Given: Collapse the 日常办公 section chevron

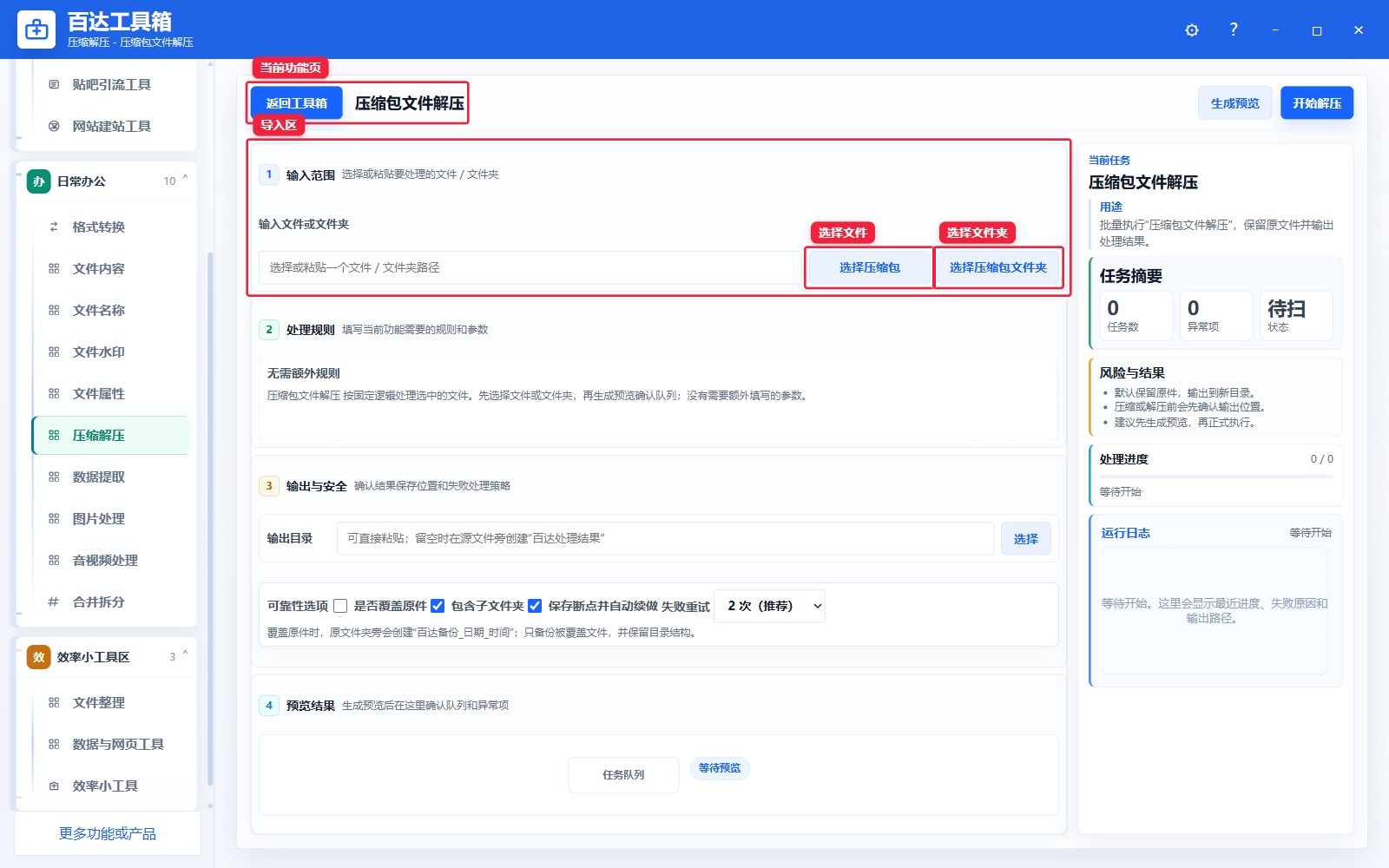Looking at the screenshot, I should 185,180.
